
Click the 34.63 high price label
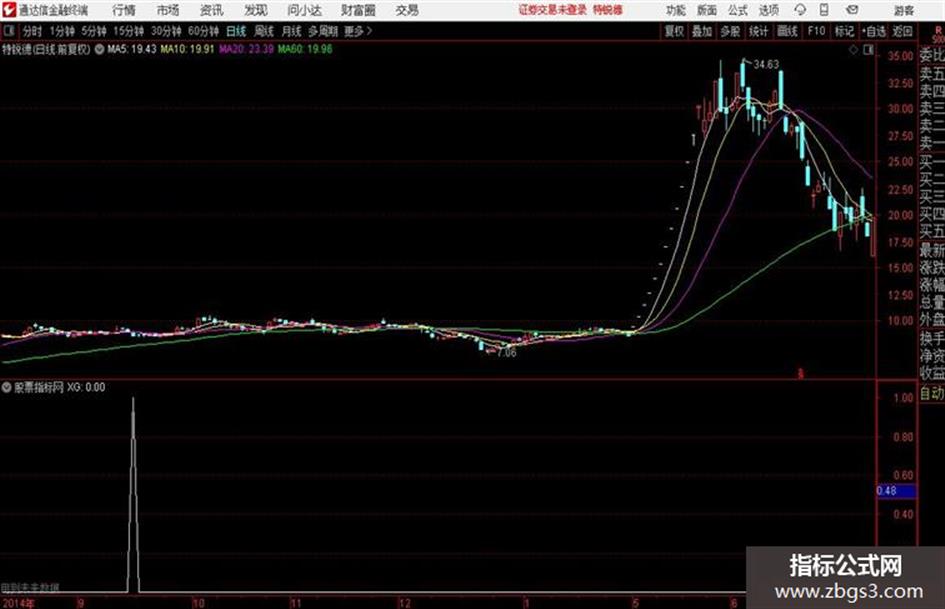(x=766, y=65)
